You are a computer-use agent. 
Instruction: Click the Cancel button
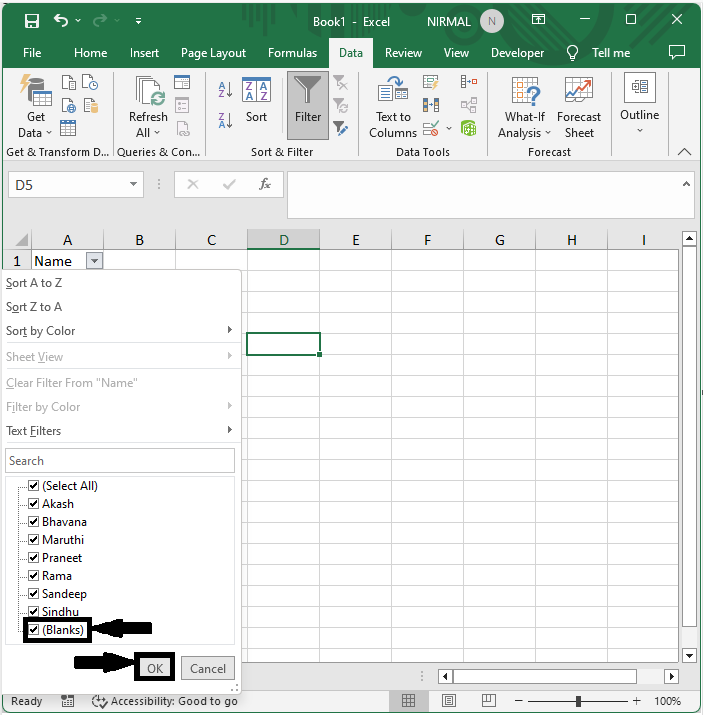[x=207, y=668]
